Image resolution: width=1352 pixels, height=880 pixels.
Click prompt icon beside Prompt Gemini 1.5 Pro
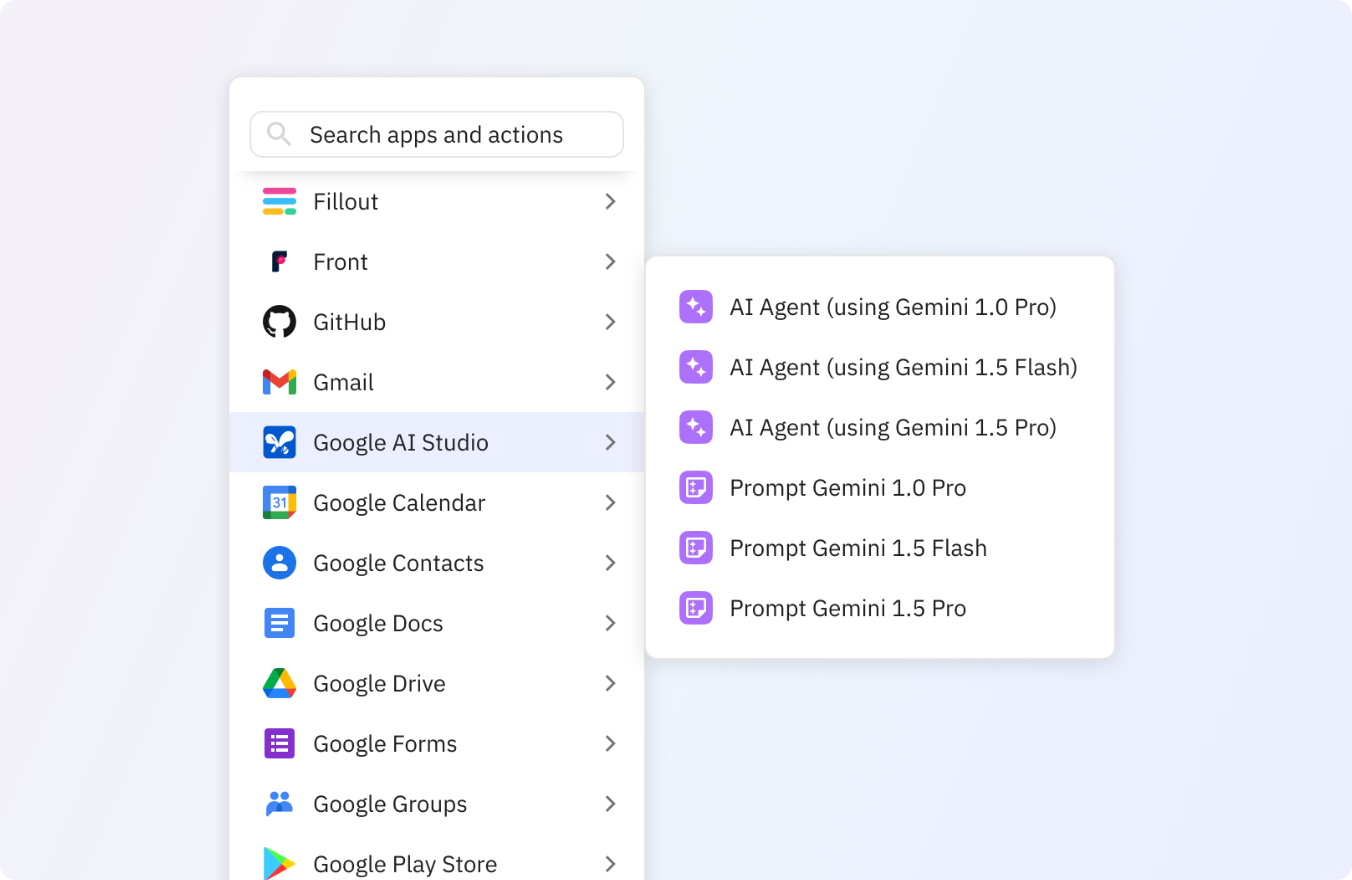[696, 608]
